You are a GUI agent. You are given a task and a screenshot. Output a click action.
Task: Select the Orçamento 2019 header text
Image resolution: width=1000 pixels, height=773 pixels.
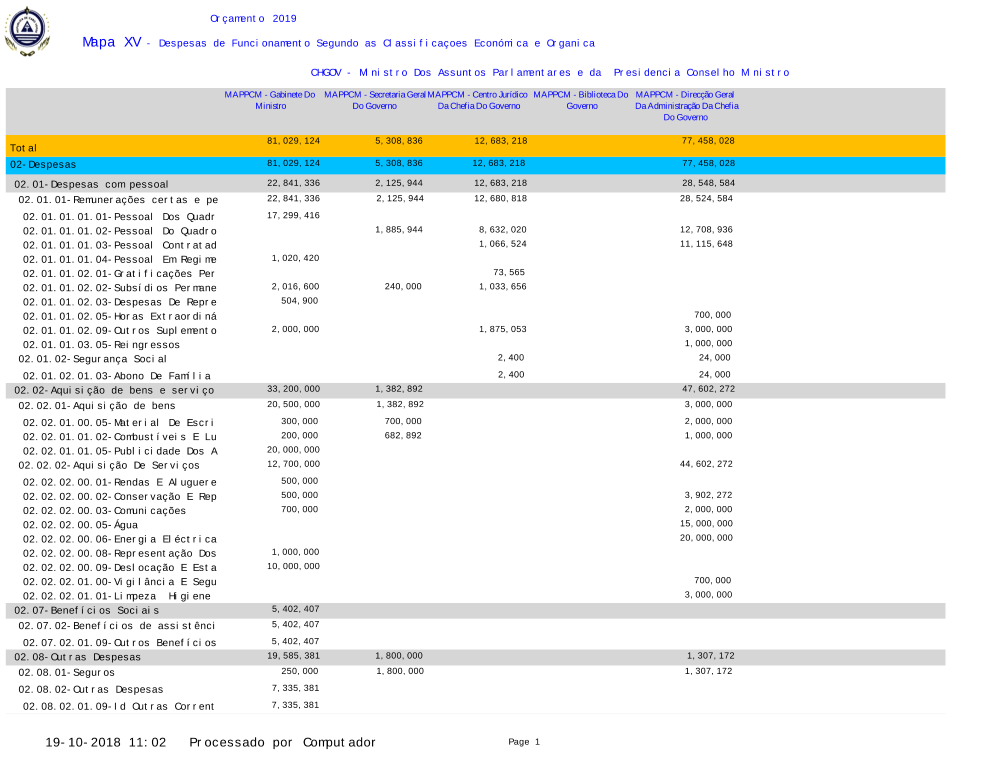point(253,18)
